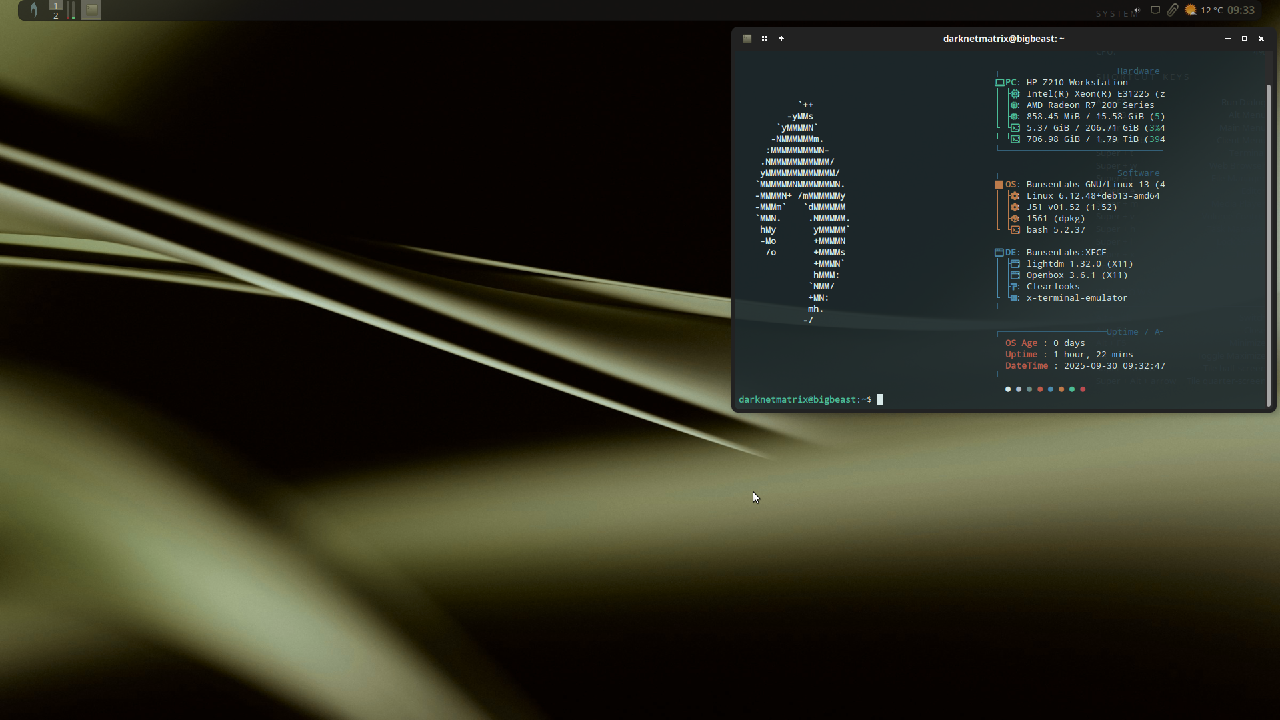Switch to workspace 1 in the pager
The image size is (1280, 720).
point(56,6)
